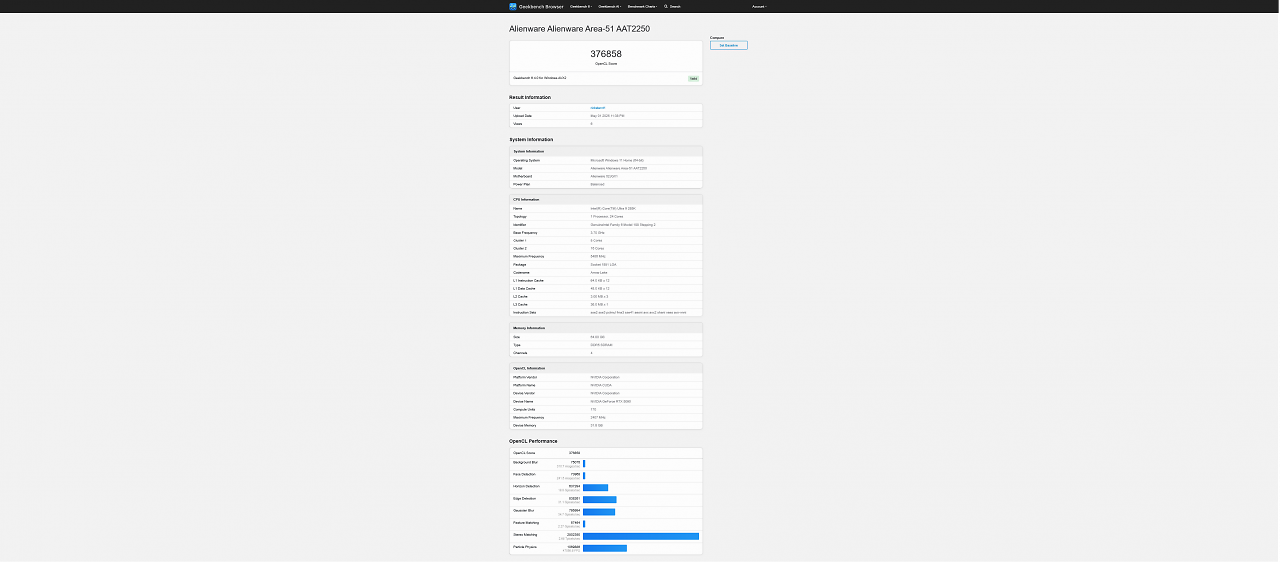Click the Feature Matching row label
The image size is (1280, 562).
click(x=525, y=522)
